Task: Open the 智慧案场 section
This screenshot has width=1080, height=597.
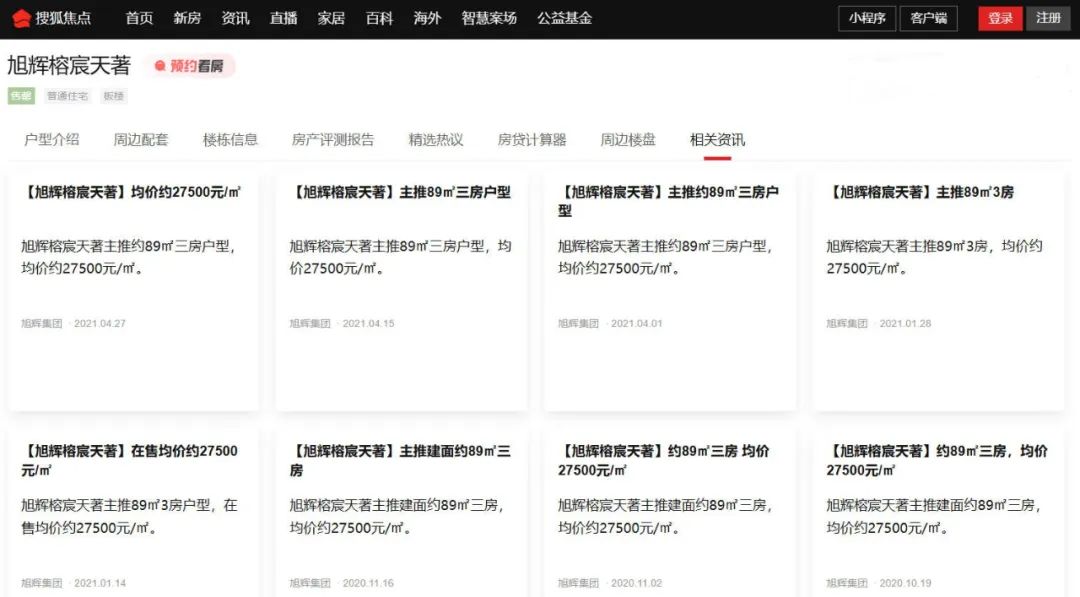Action: point(489,17)
